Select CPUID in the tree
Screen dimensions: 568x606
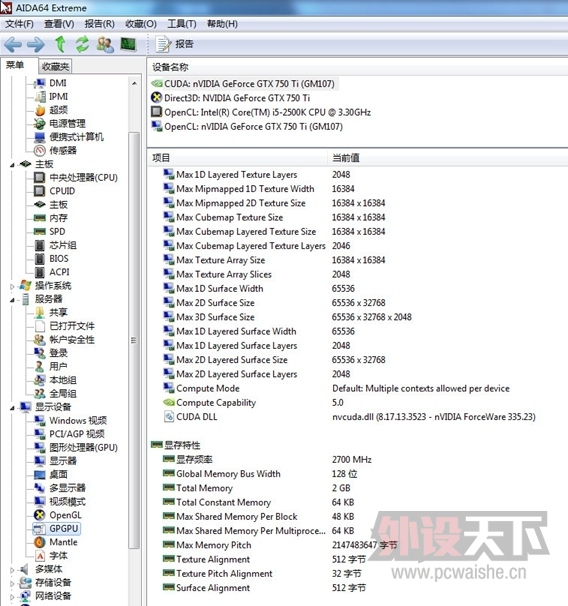[62, 191]
